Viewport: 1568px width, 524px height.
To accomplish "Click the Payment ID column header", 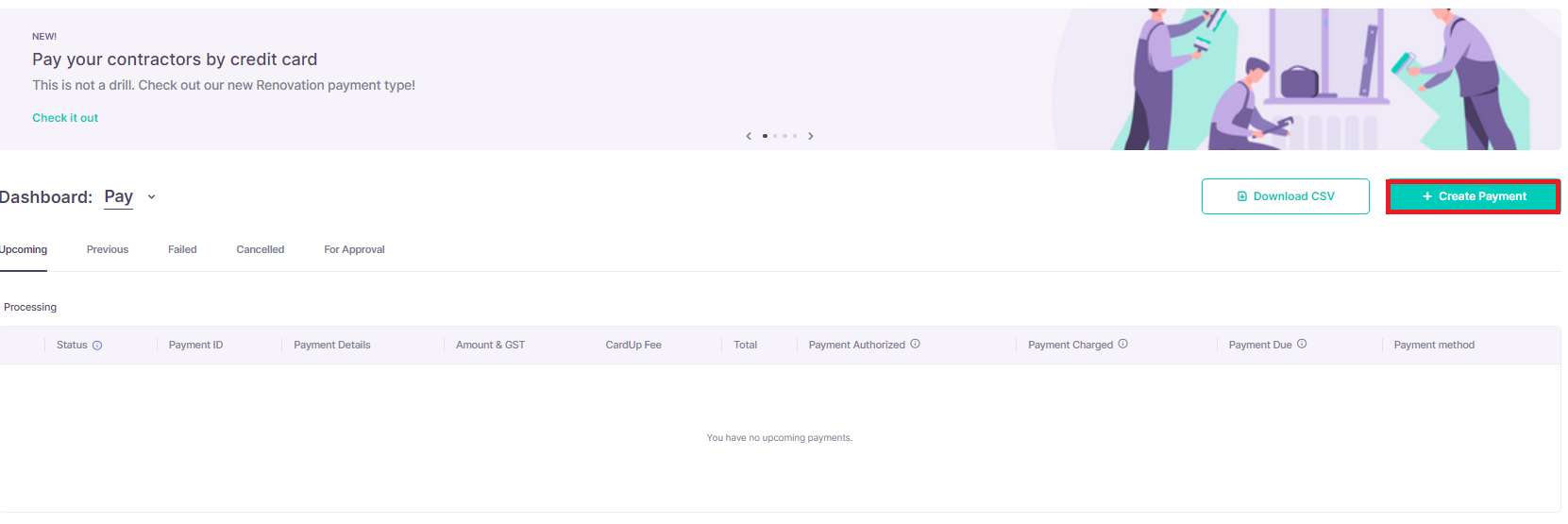I will click(x=196, y=346).
